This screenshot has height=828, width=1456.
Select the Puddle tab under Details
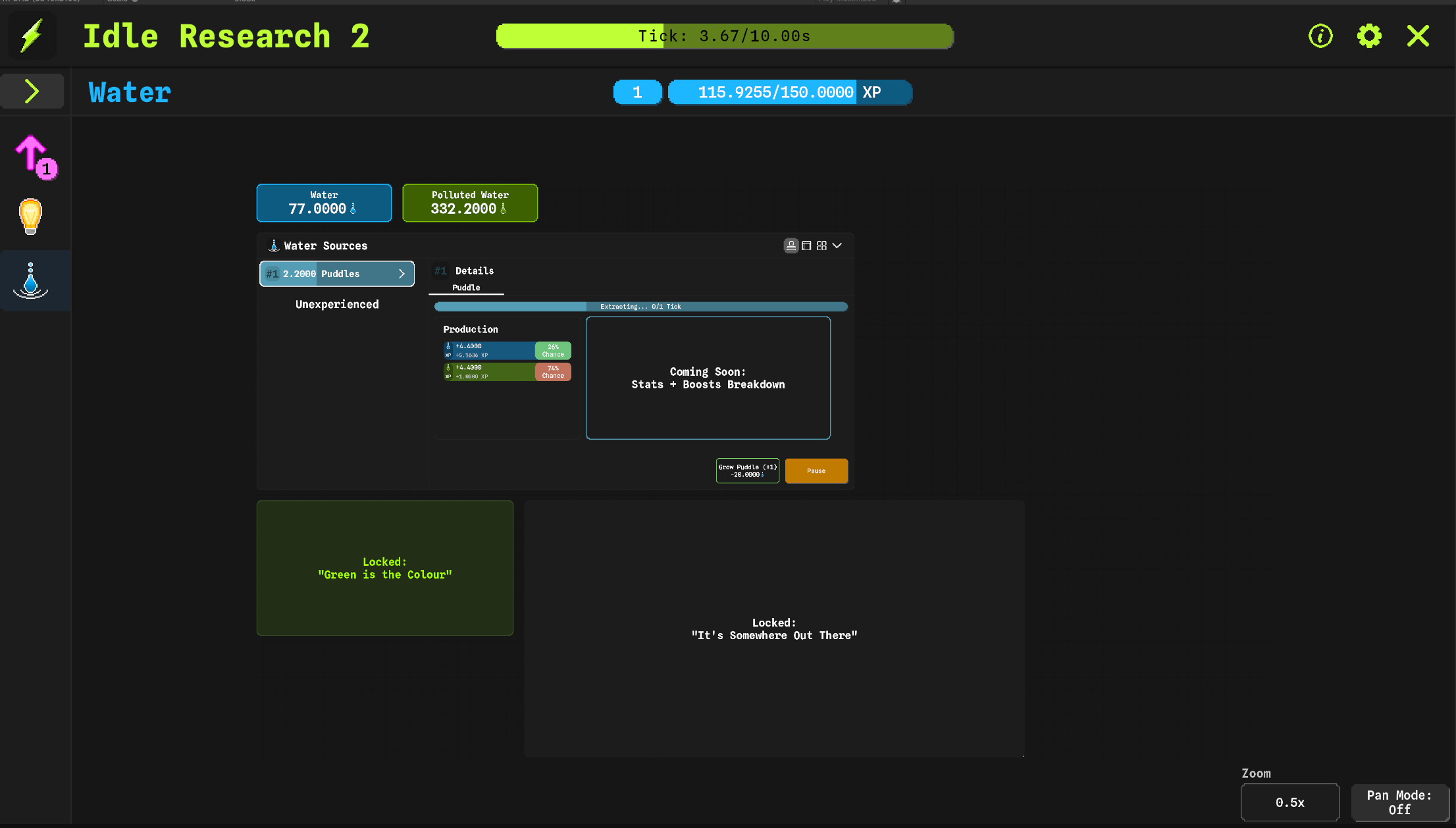click(466, 288)
